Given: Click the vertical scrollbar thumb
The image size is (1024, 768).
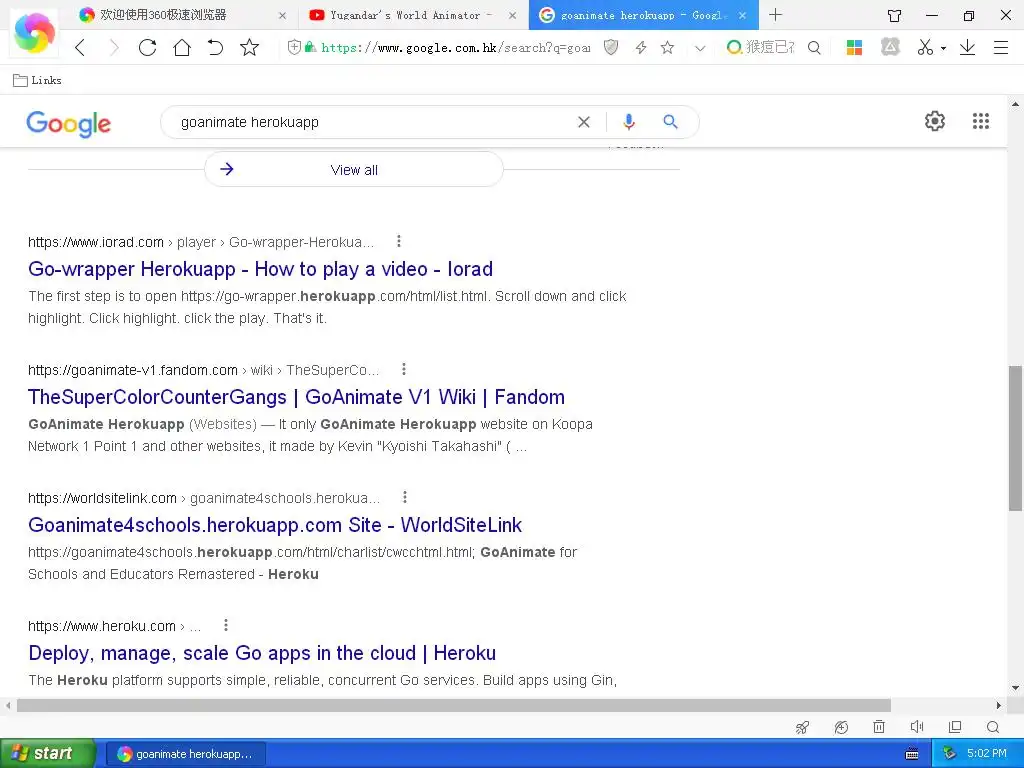Looking at the screenshot, I should tap(1016, 438).
